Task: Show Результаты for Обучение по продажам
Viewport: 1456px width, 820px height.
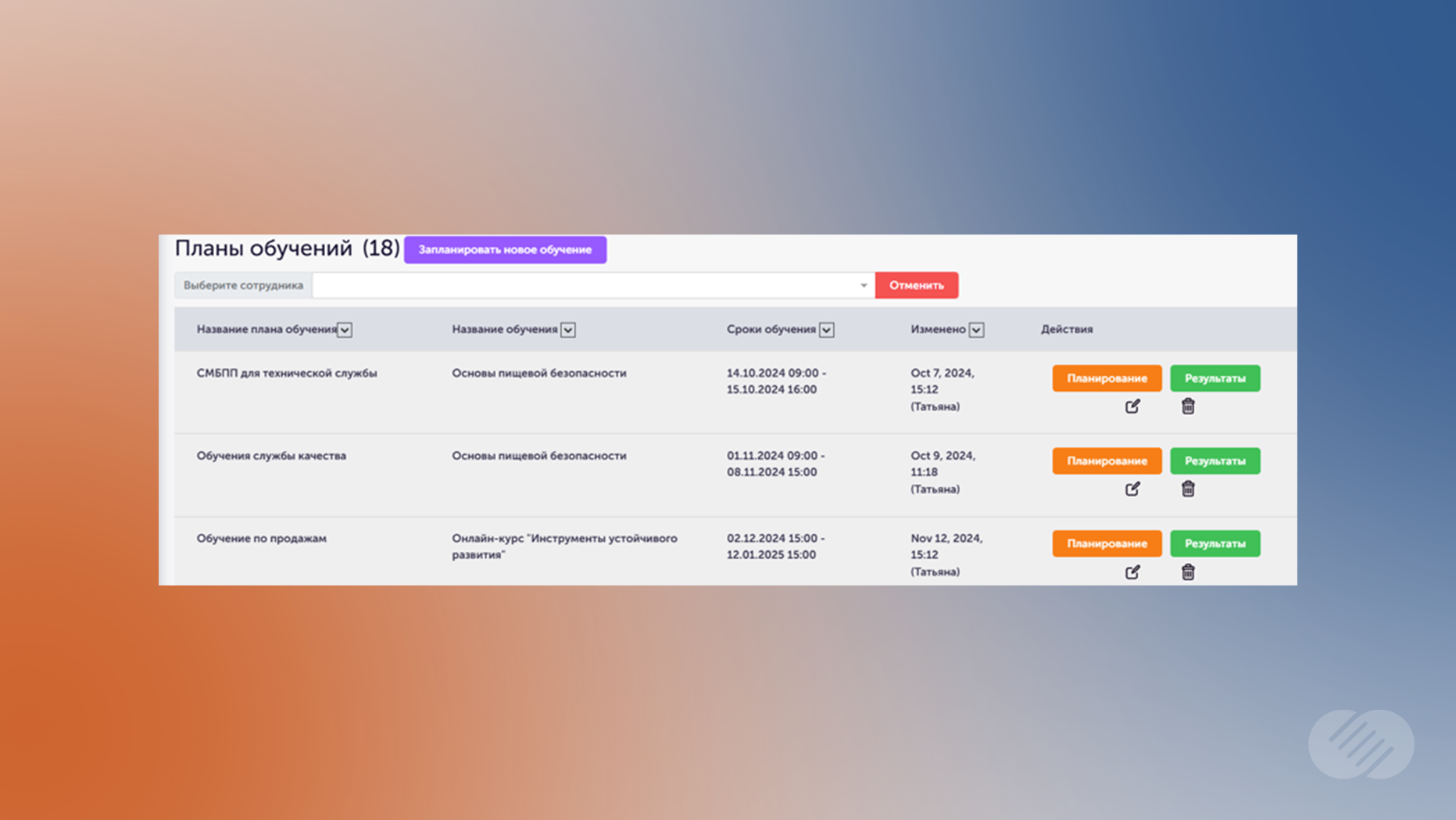Action: coord(1215,544)
